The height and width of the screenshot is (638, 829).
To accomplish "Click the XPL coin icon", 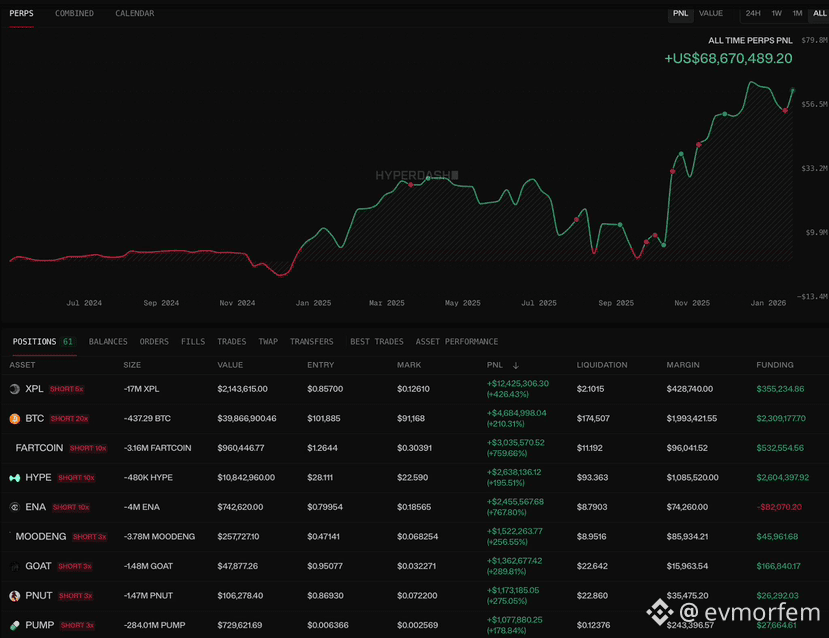I will pos(15,389).
